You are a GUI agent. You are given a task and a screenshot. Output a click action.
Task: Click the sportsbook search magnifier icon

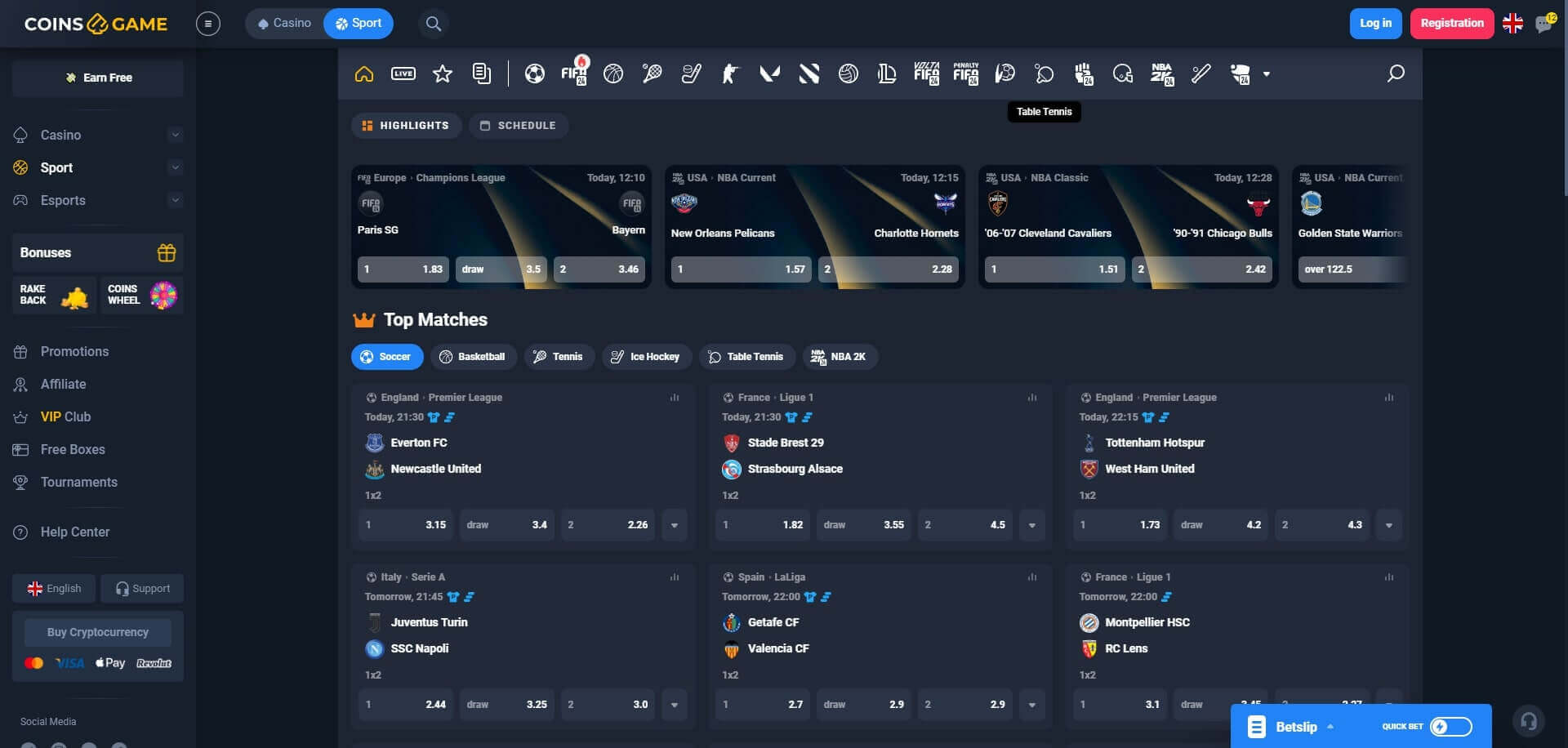(x=1396, y=73)
